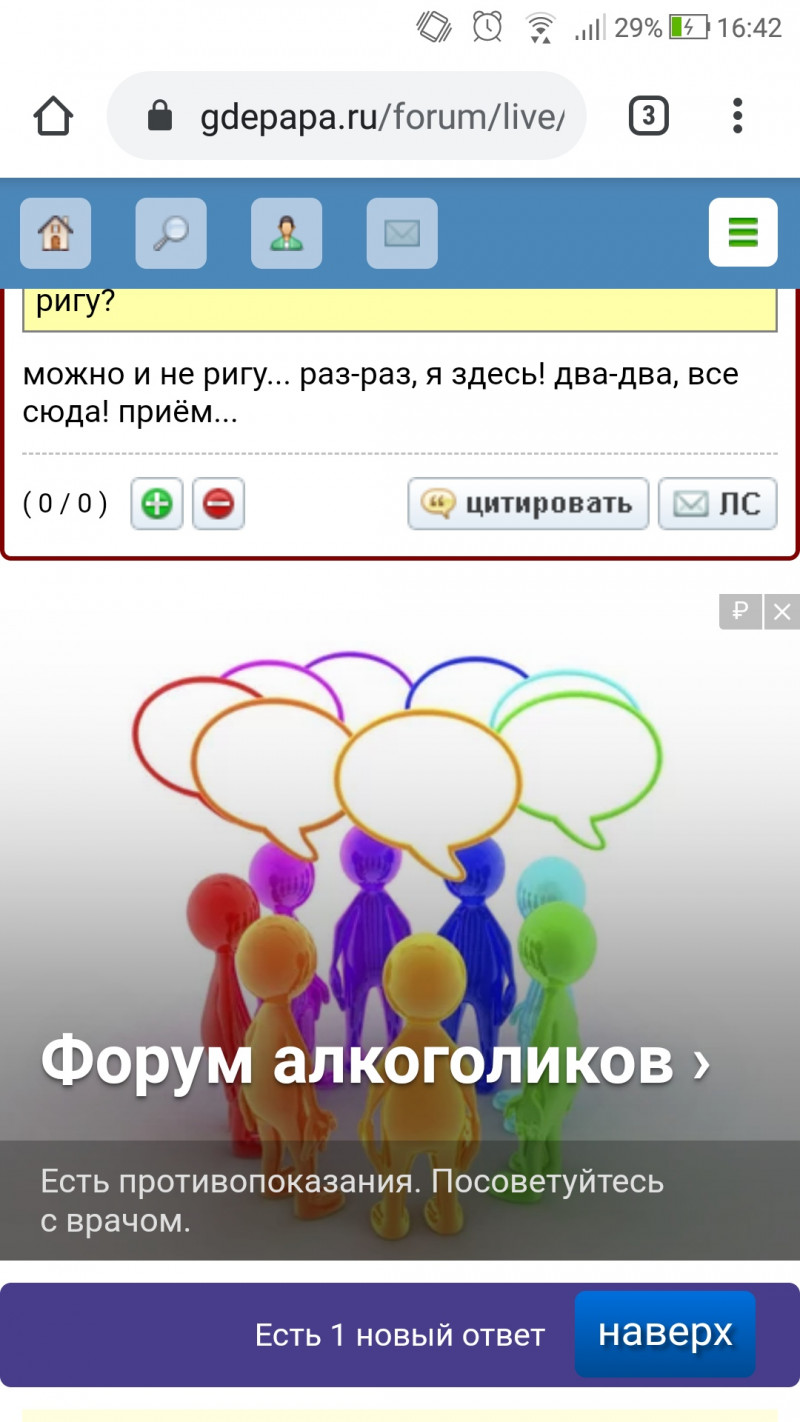Screen dimensions: 800x1422
Task: Open browser tab switcher showing 3
Action: 648,117
